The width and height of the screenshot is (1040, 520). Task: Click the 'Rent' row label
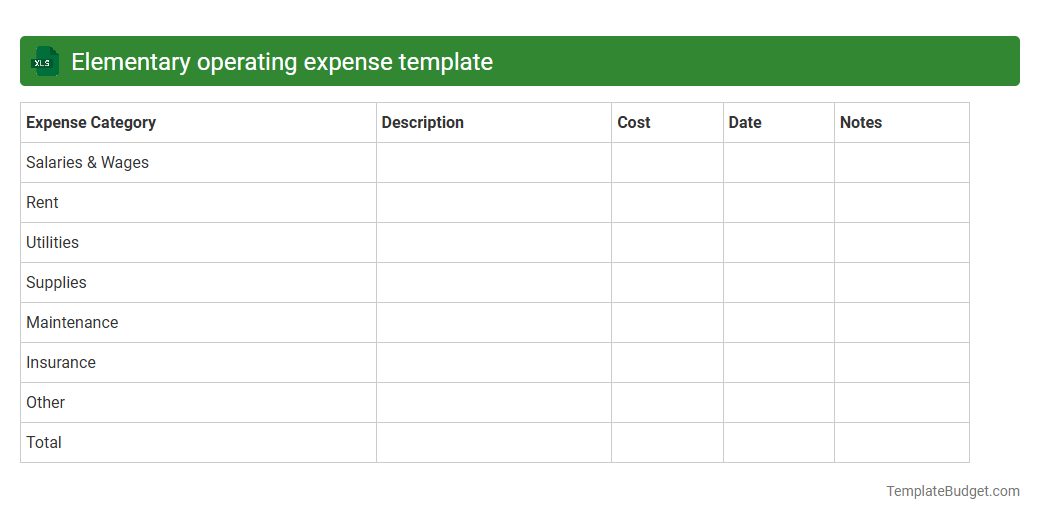42,202
